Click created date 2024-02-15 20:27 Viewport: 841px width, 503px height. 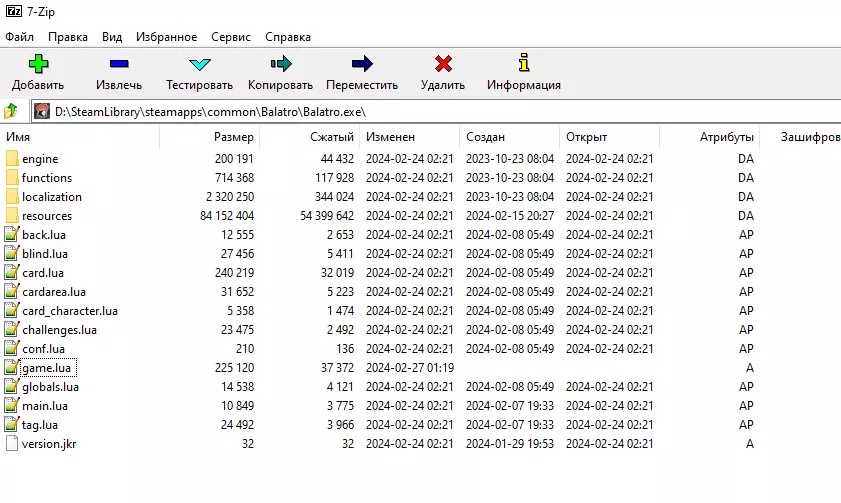(x=510, y=216)
